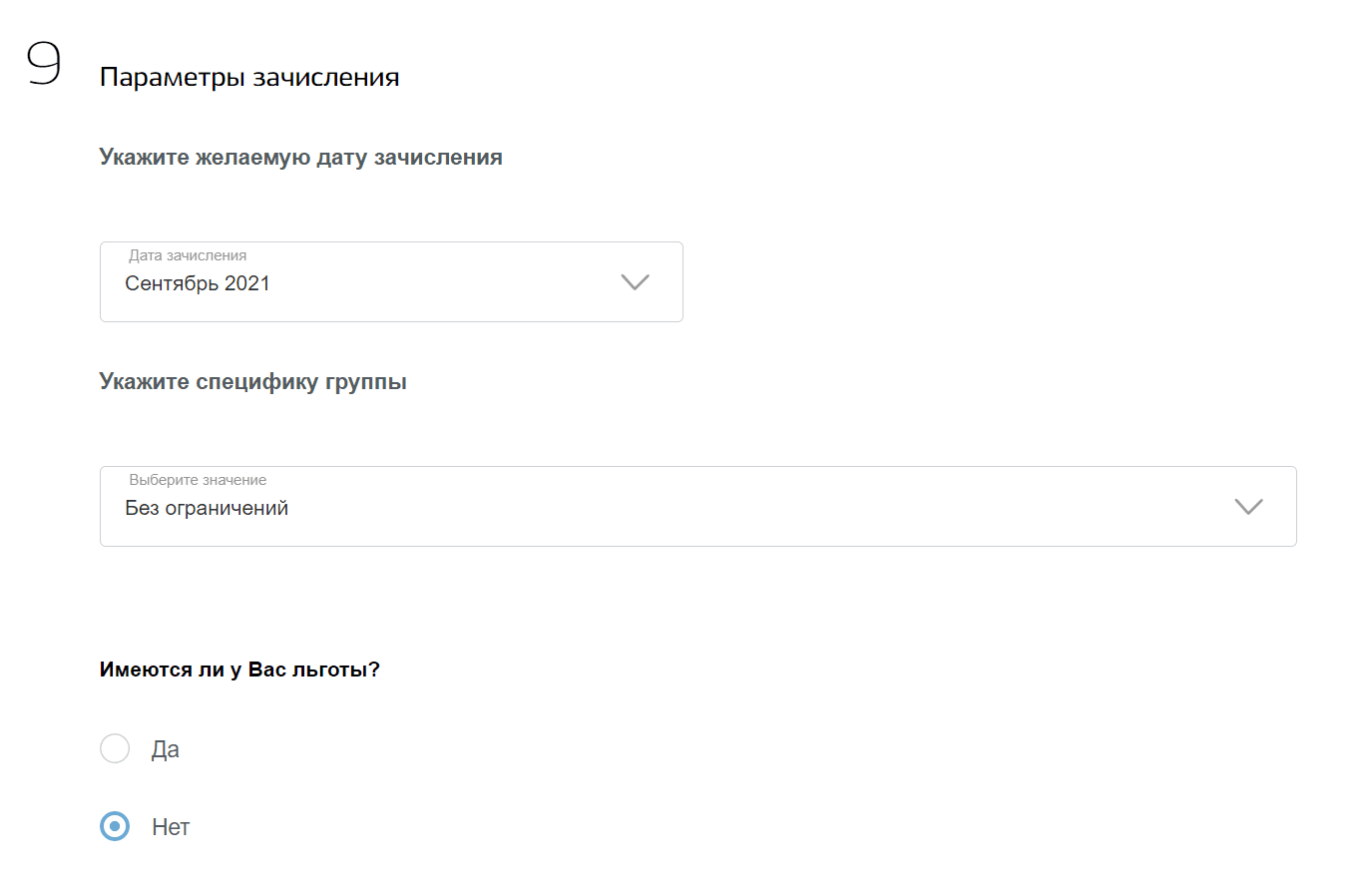The width and height of the screenshot is (1362, 896).
Task: Click the 'Да' label text next to the radio
Action: tap(166, 749)
